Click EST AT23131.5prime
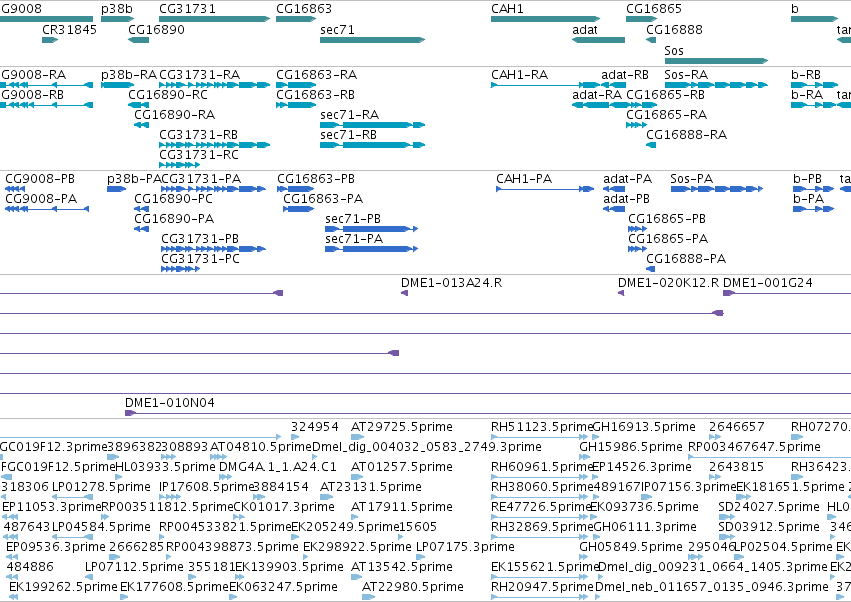851x602 pixels. click(x=371, y=486)
